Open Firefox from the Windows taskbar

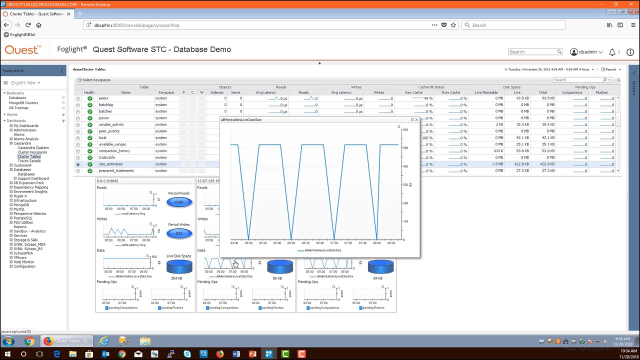point(220,354)
